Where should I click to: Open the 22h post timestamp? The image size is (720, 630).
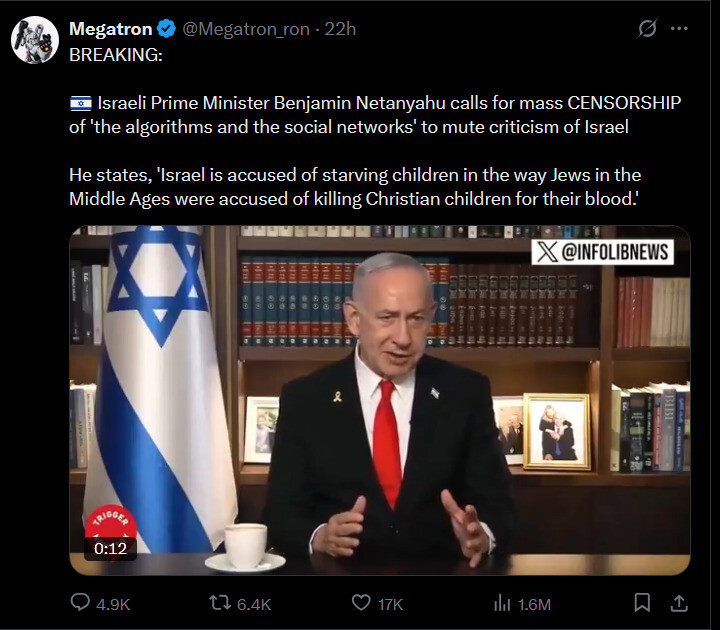340,29
